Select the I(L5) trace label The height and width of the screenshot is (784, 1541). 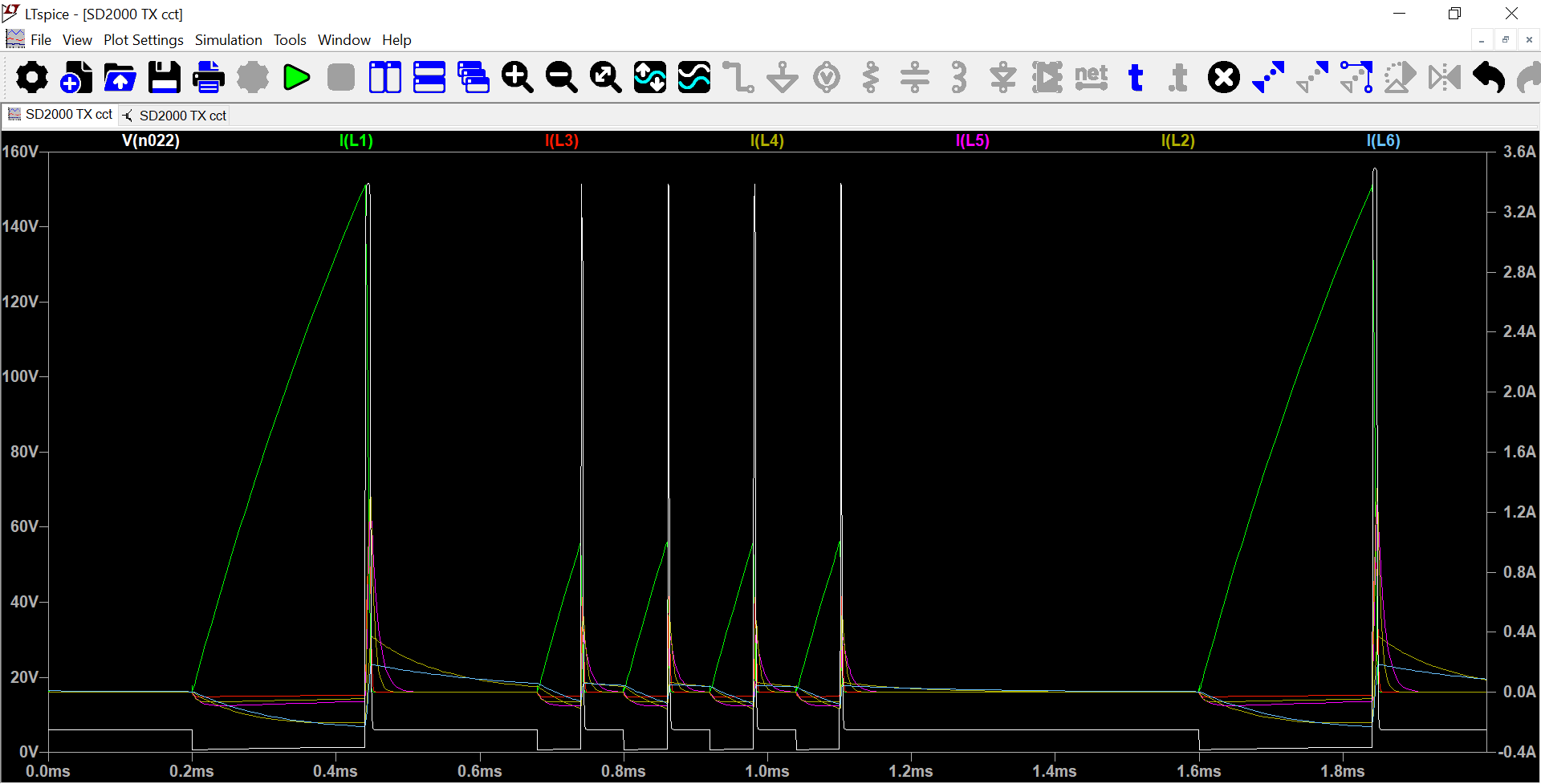(x=973, y=140)
